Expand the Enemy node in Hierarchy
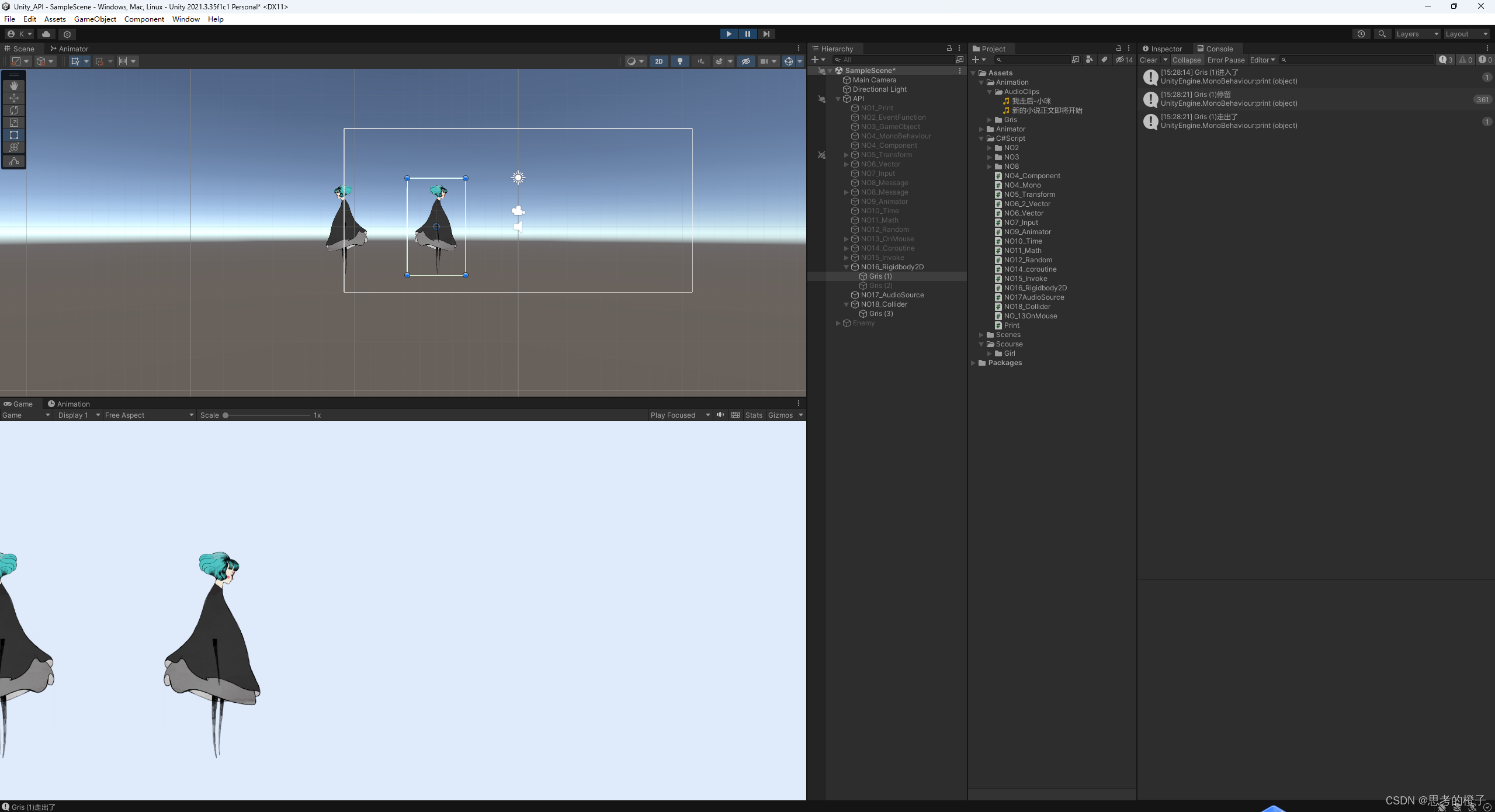The height and width of the screenshot is (812, 1495). [x=838, y=323]
